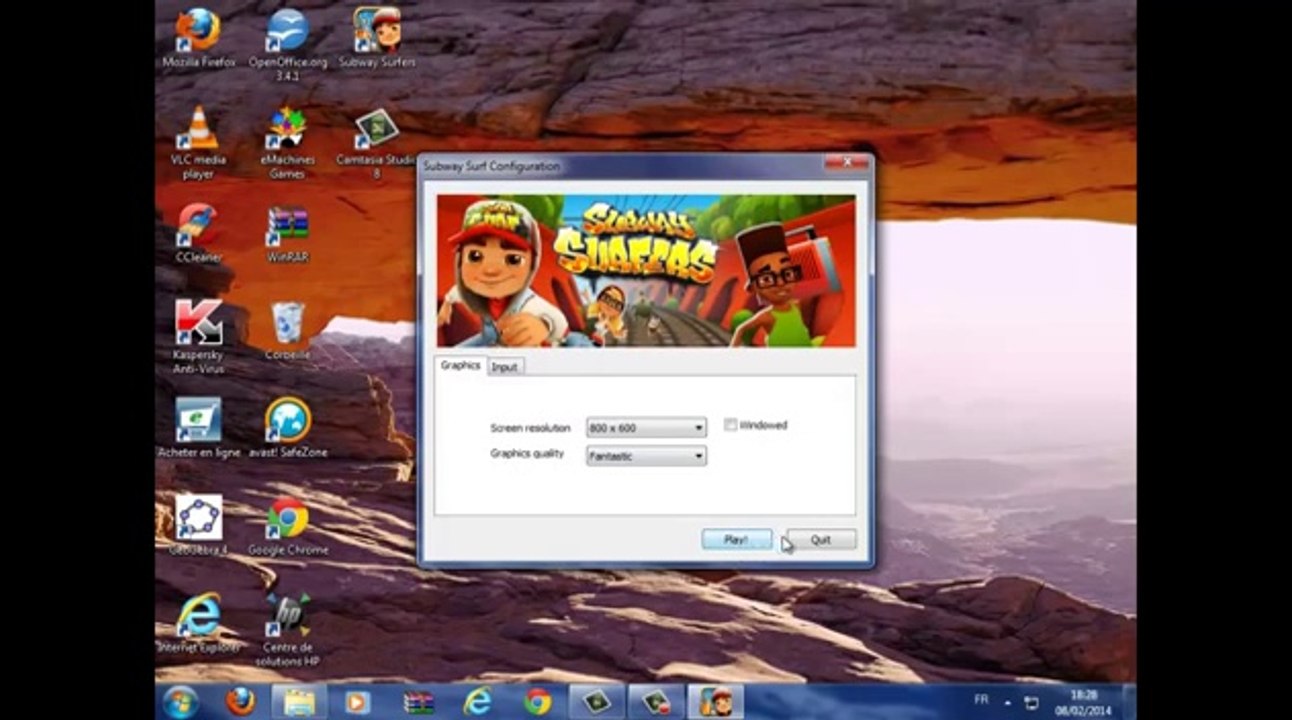Switch to Camtasia Recorder in the taskbar

[x=656, y=702]
